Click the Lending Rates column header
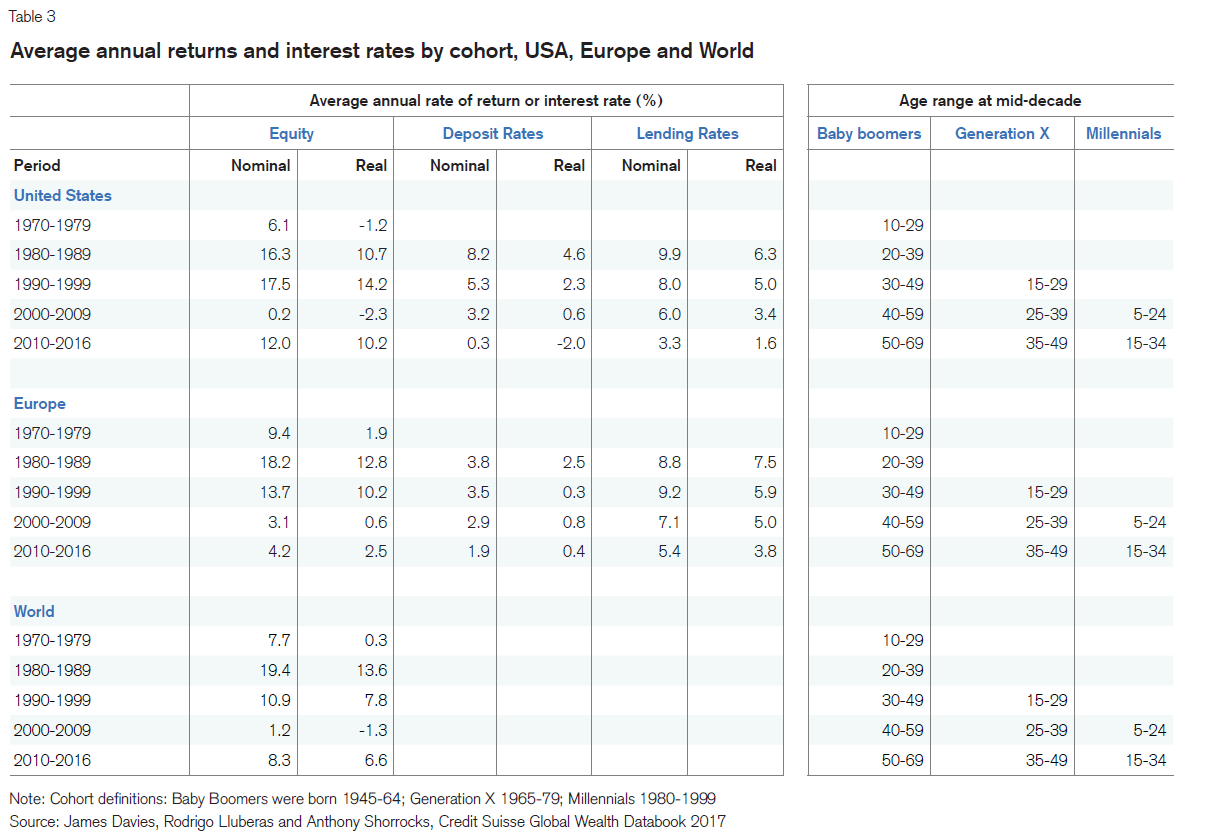 click(687, 133)
